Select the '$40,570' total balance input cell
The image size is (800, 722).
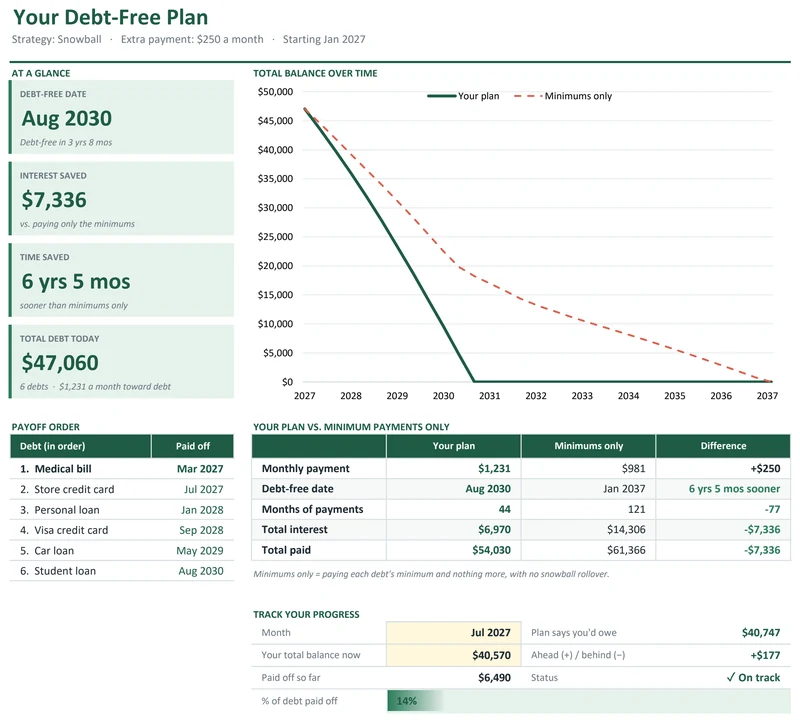click(x=454, y=655)
